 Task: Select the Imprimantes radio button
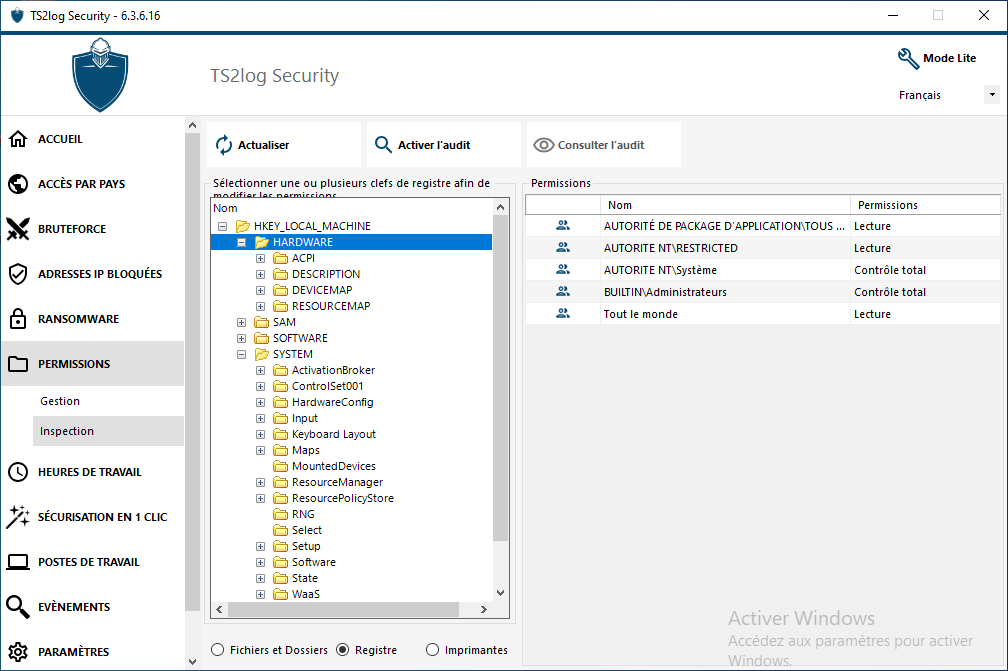click(433, 650)
